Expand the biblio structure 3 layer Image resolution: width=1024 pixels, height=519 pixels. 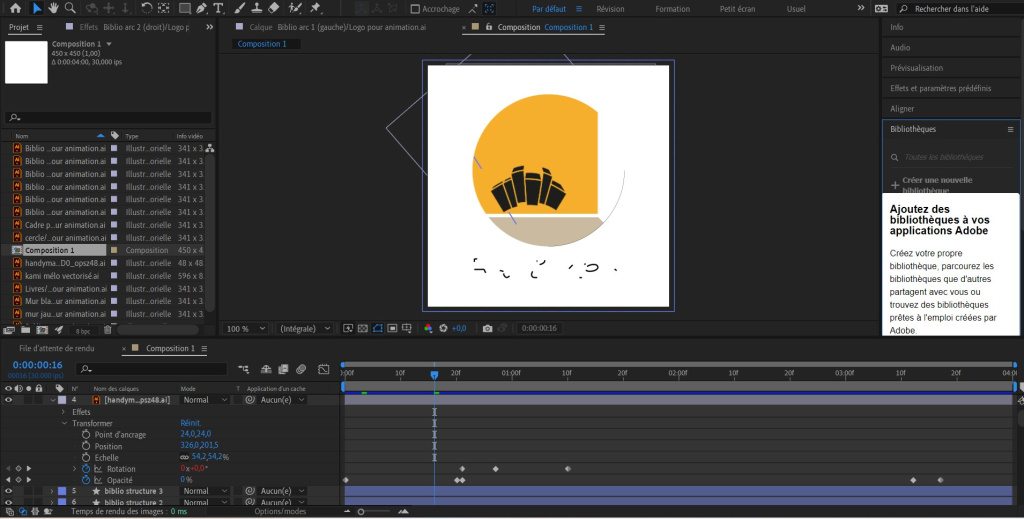52,491
